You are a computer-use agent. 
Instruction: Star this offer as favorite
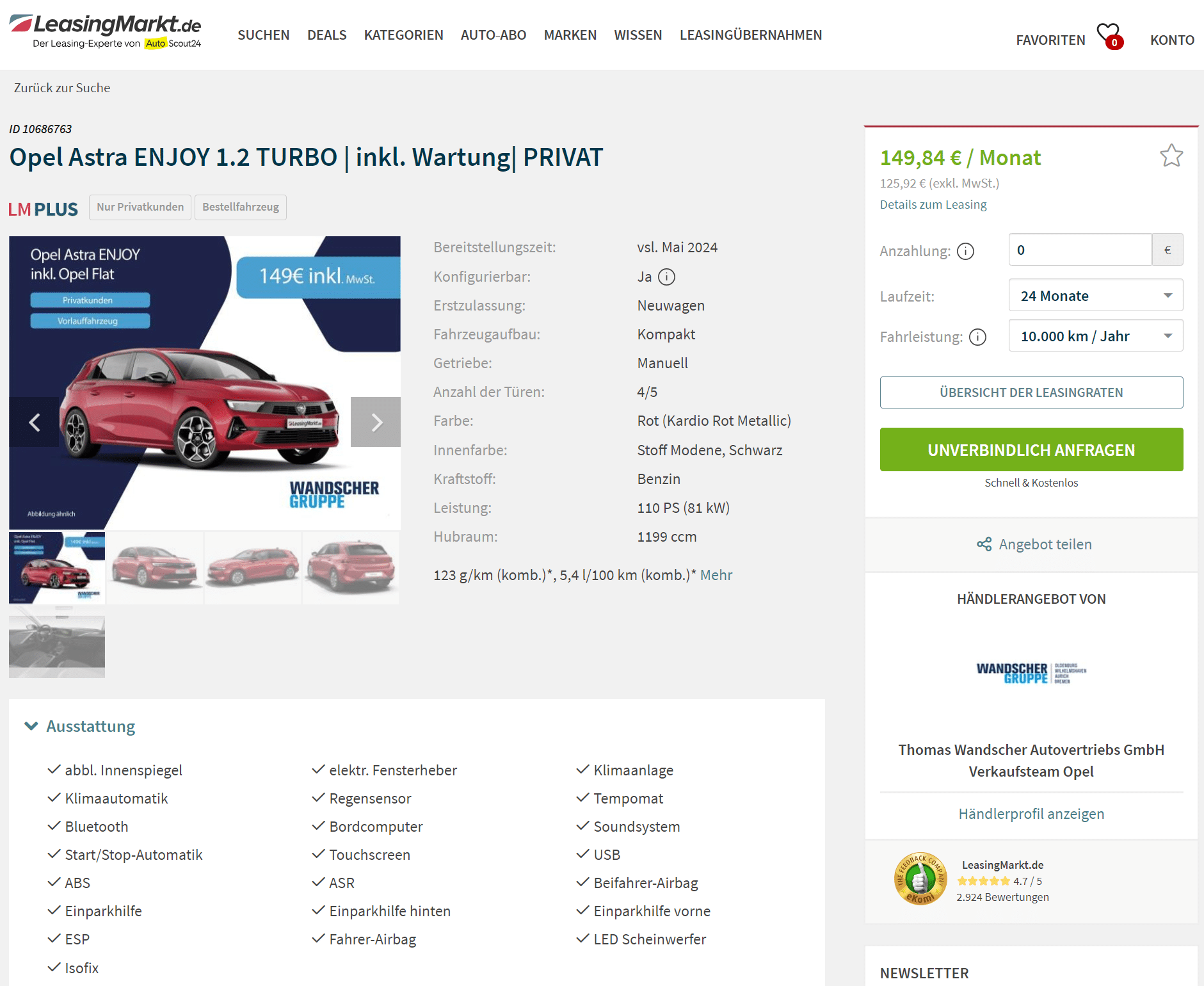tap(1171, 156)
